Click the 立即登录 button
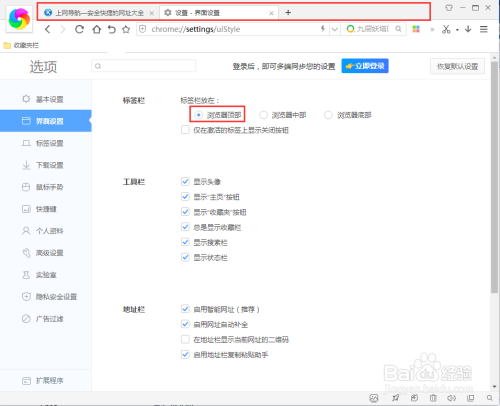Viewport: 500px width, 406px height. (x=365, y=66)
